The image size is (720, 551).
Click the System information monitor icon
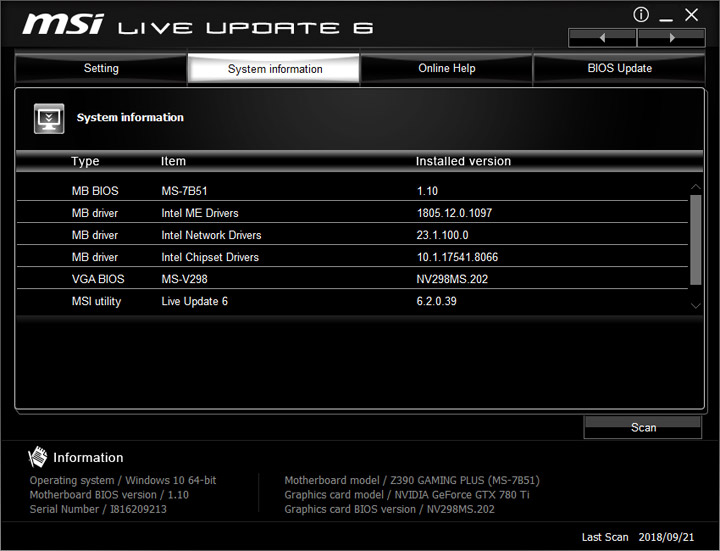[x=49, y=118]
